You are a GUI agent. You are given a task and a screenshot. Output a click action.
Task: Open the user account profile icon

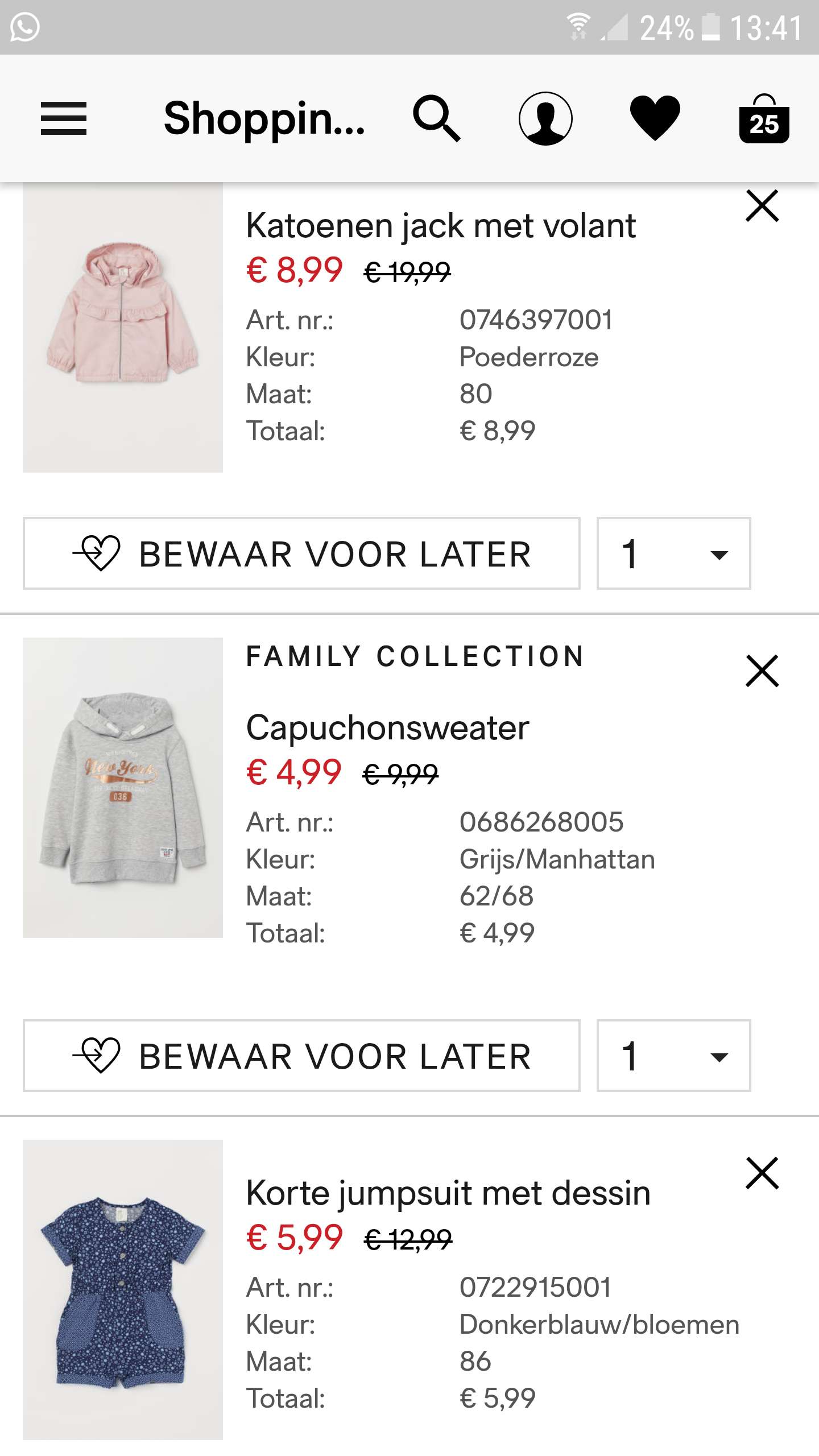tap(545, 118)
